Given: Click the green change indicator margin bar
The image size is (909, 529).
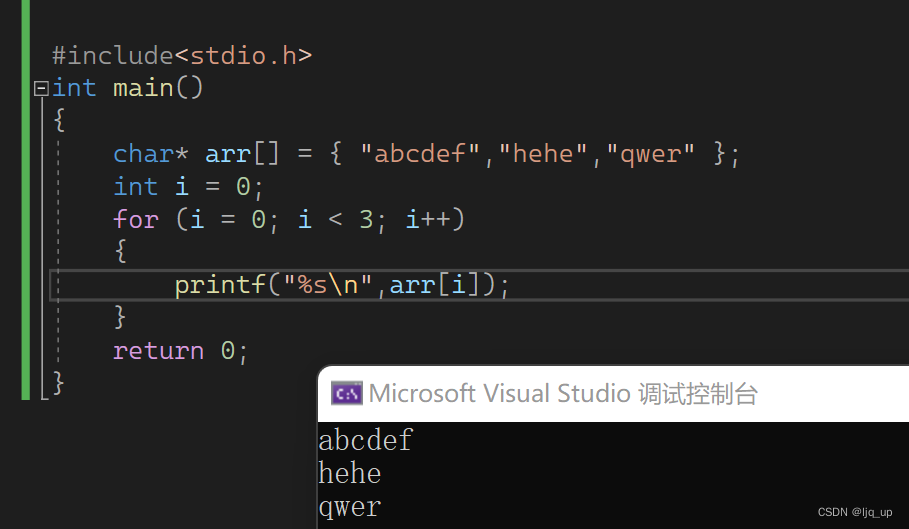Looking at the screenshot, I should pos(26,200).
